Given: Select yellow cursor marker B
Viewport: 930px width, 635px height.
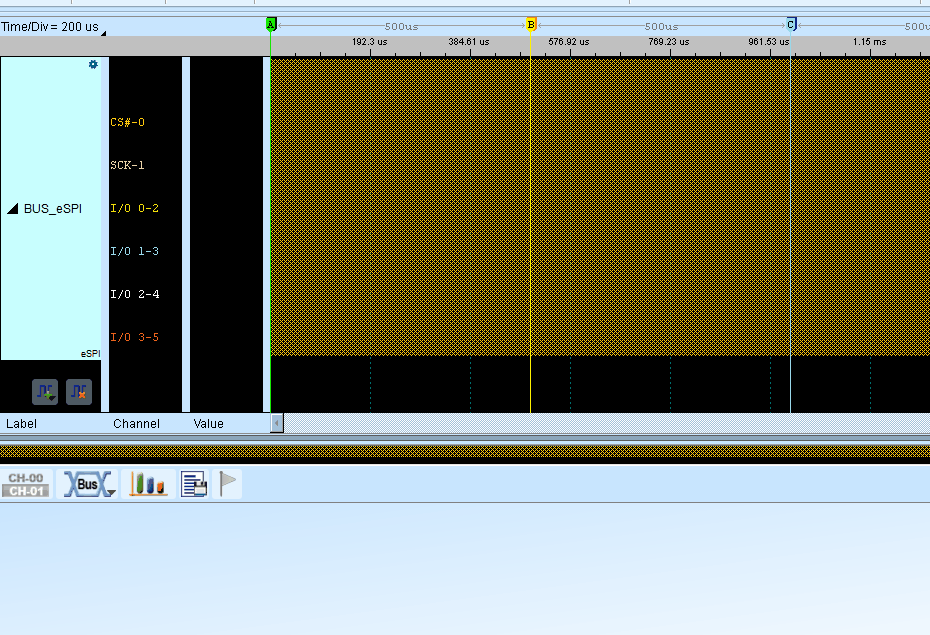Looking at the screenshot, I should [531, 24].
